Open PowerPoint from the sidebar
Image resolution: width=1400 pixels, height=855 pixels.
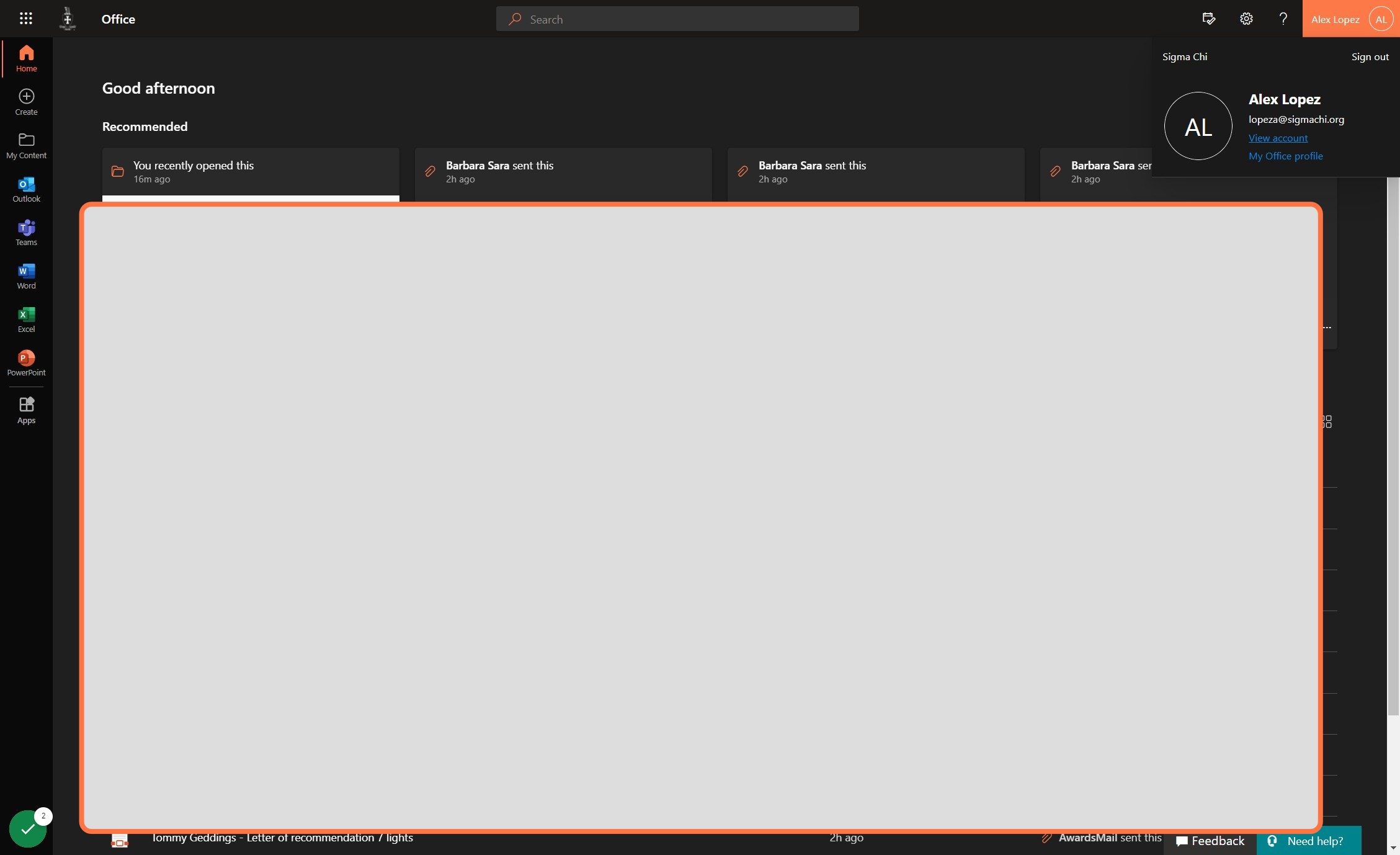click(26, 363)
